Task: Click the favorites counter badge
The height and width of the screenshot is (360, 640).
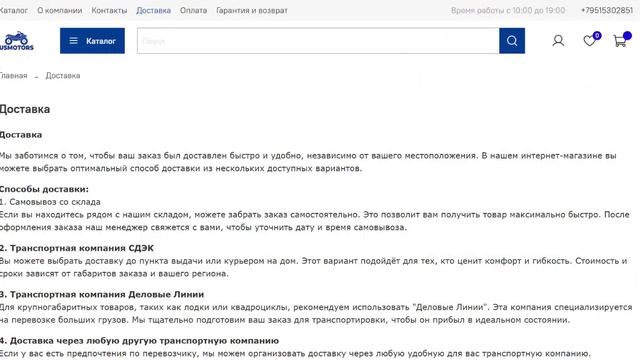Action: pyautogui.click(x=597, y=36)
